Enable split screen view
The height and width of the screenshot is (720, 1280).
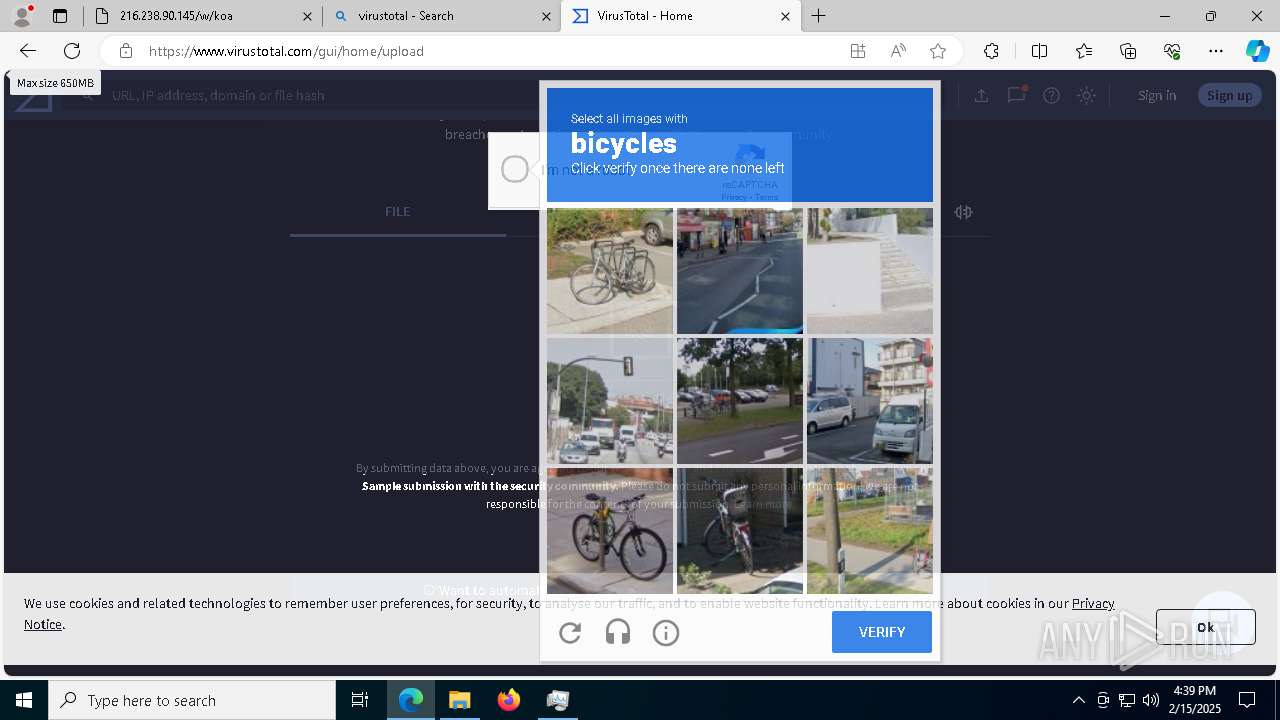point(1039,51)
